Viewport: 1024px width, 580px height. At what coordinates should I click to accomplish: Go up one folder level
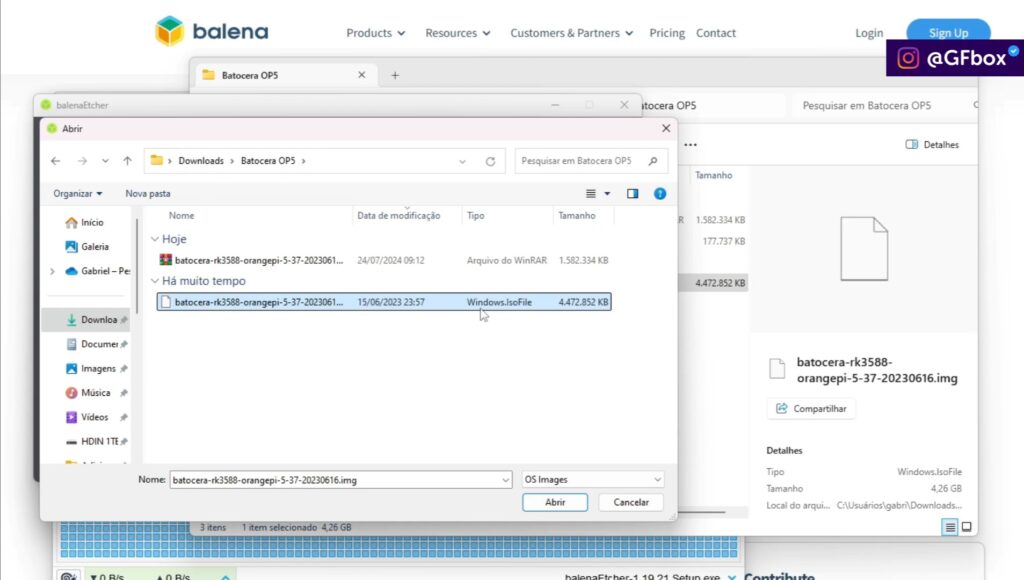pos(127,161)
